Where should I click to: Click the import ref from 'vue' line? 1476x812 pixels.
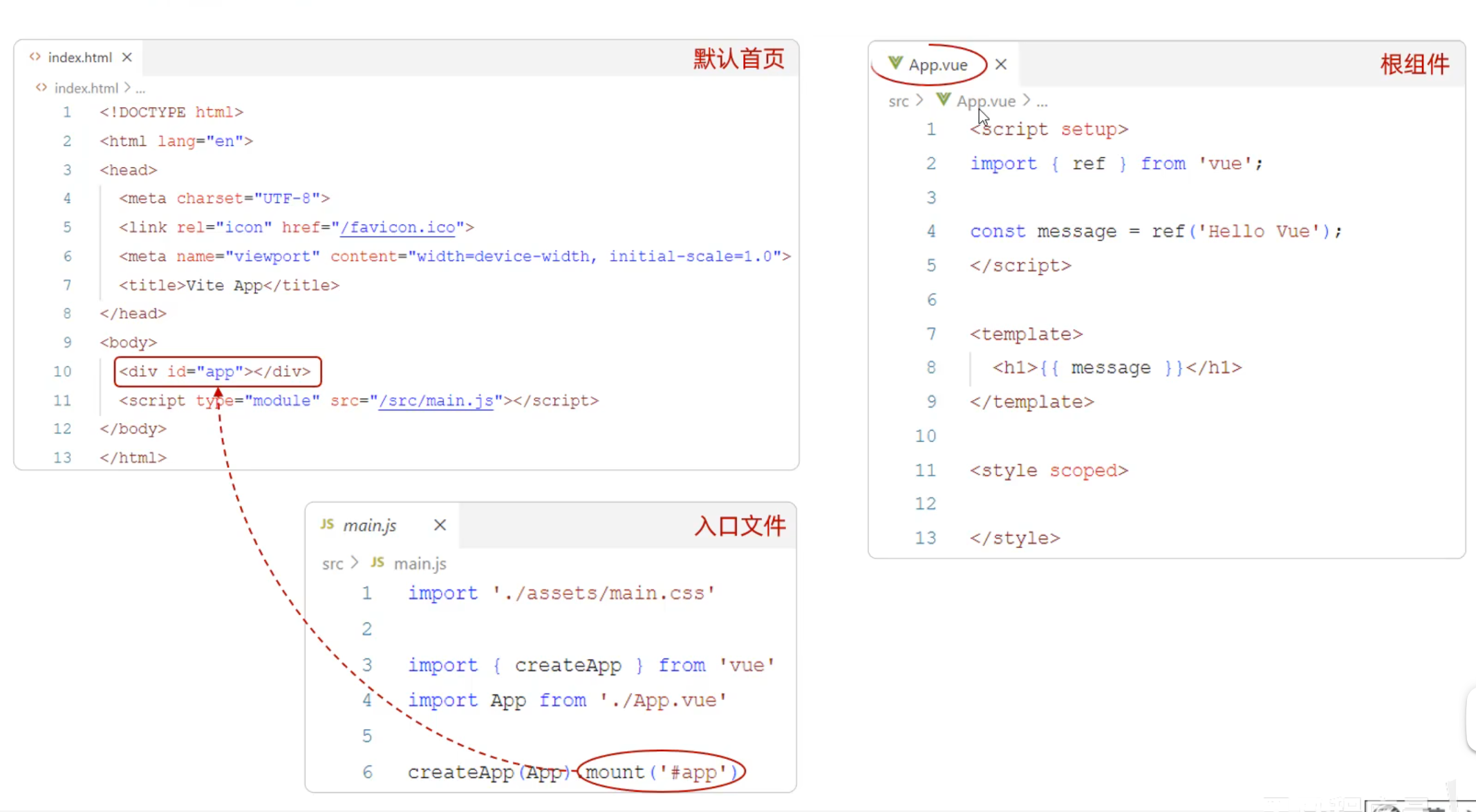pos(1116,164)
